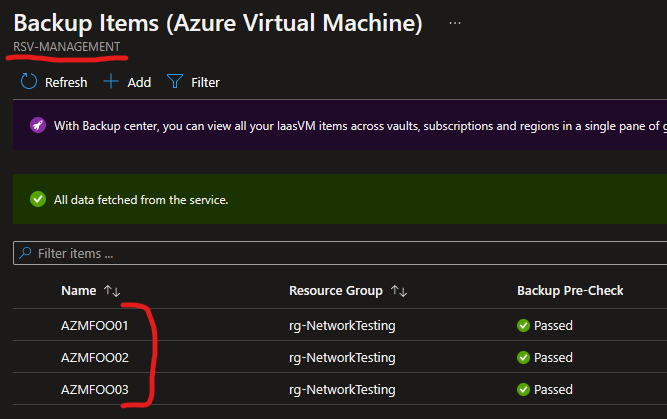This screenshot has height=419, width=667.
Task: Focus the Filter items search field
Action: 340,253
